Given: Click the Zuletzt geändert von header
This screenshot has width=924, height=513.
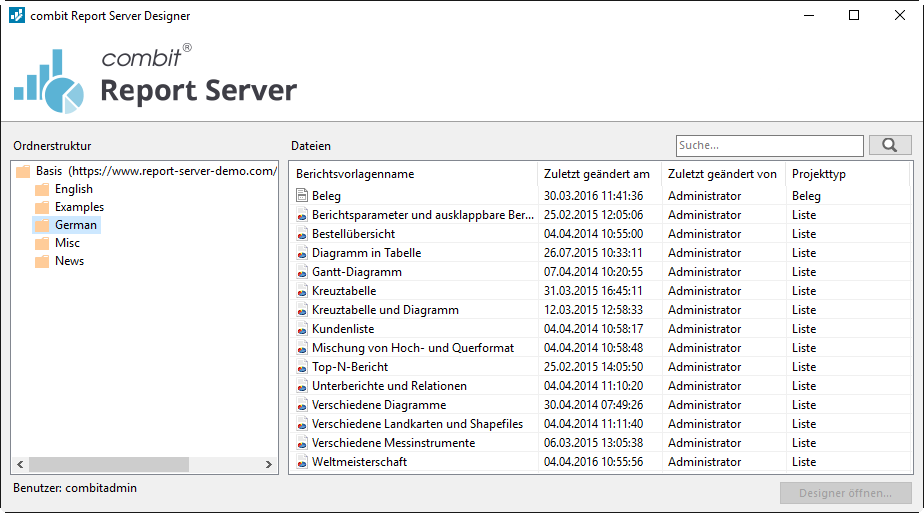Looking at the screenshot, I should 722,174.
